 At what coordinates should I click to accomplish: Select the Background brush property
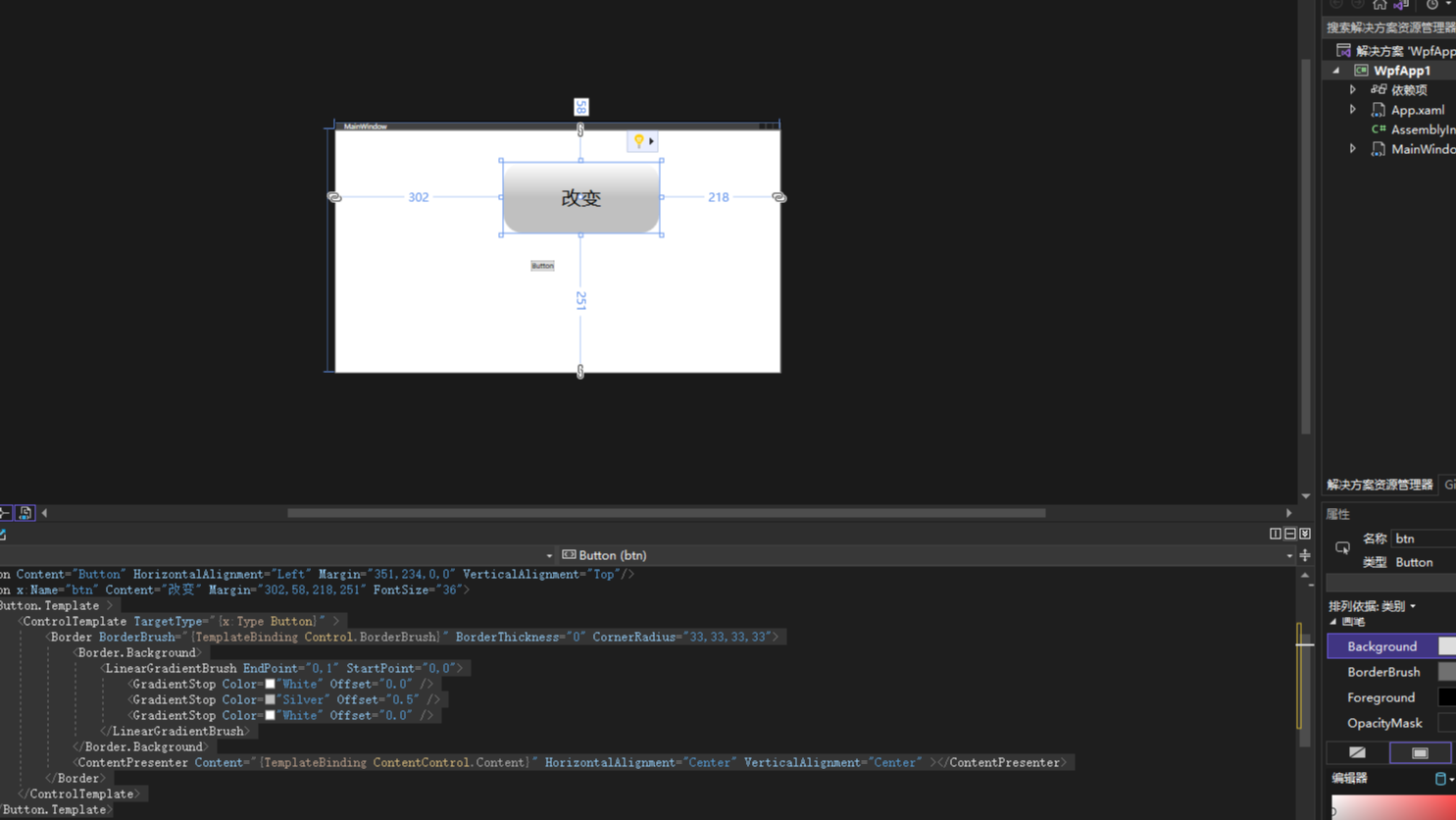(x=1381, y=646)
